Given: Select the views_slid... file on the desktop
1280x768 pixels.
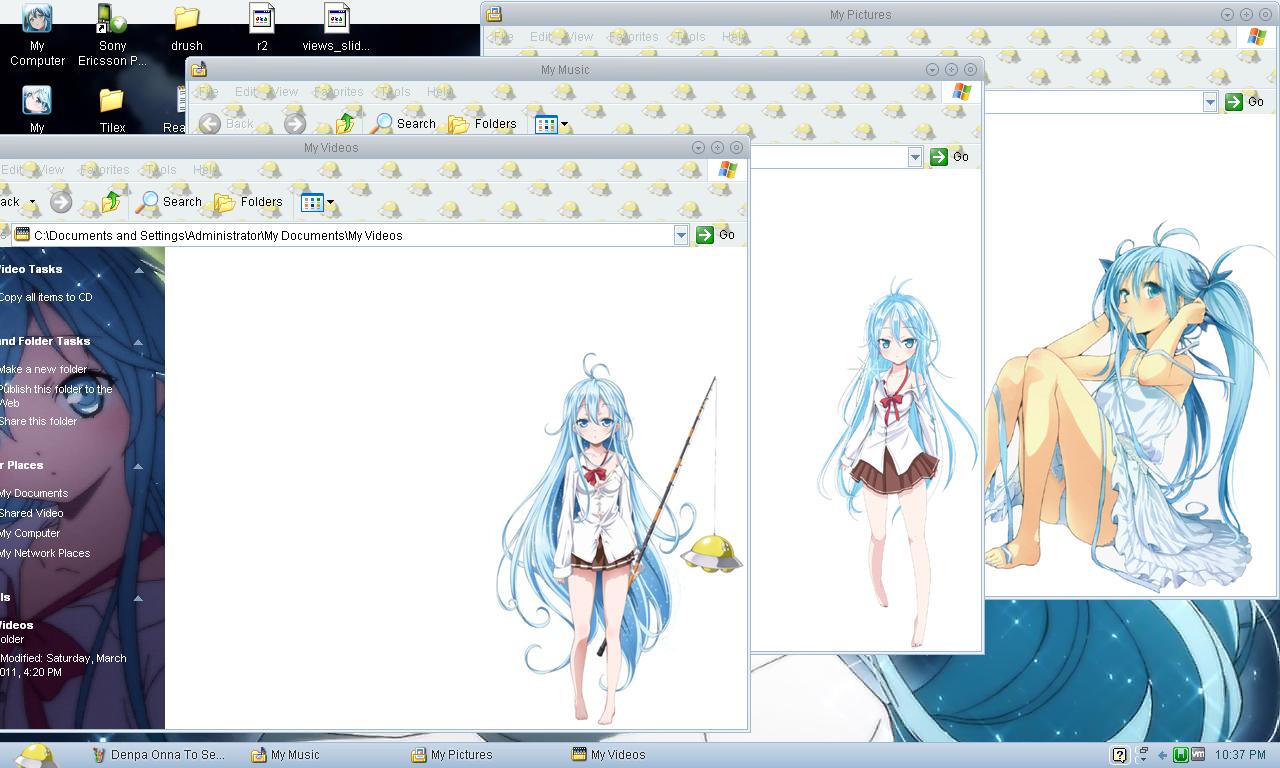Looking at the screenshot, I should coord(336,28).
